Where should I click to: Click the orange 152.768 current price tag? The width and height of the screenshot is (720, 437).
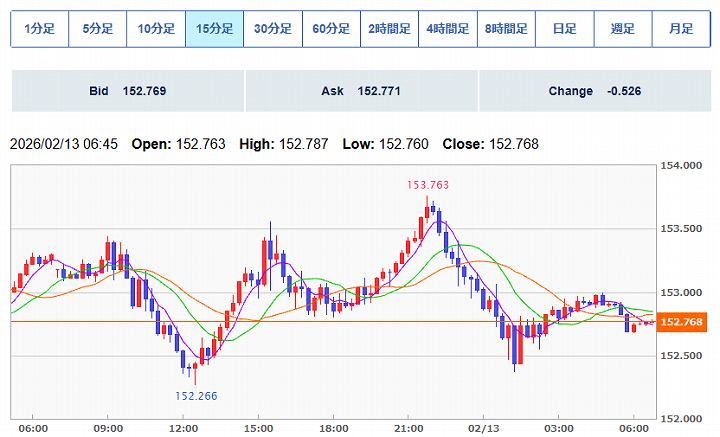684,322
